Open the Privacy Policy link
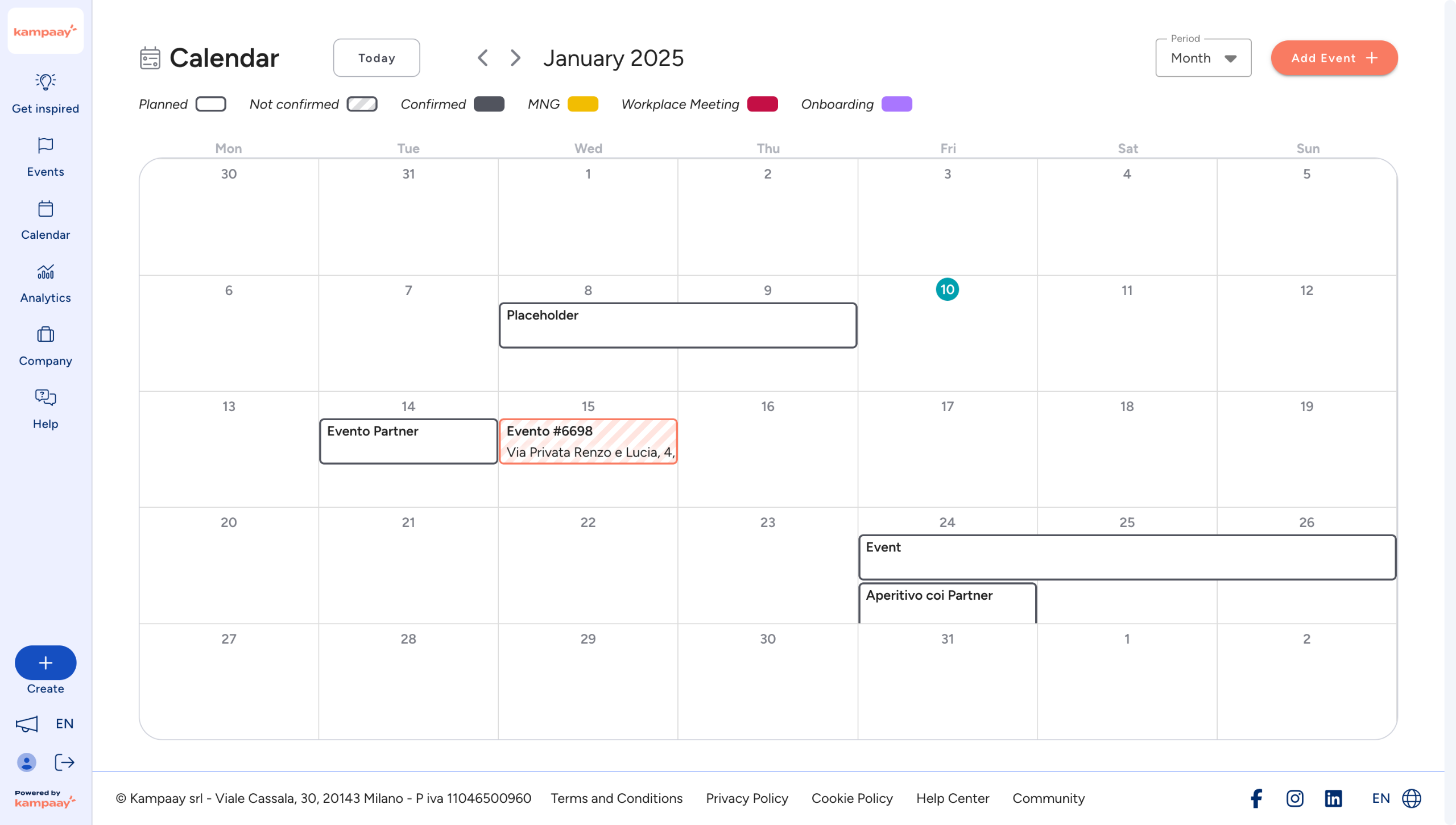The height and width of the screenshot is (825, 1456). tap(746, 798)
